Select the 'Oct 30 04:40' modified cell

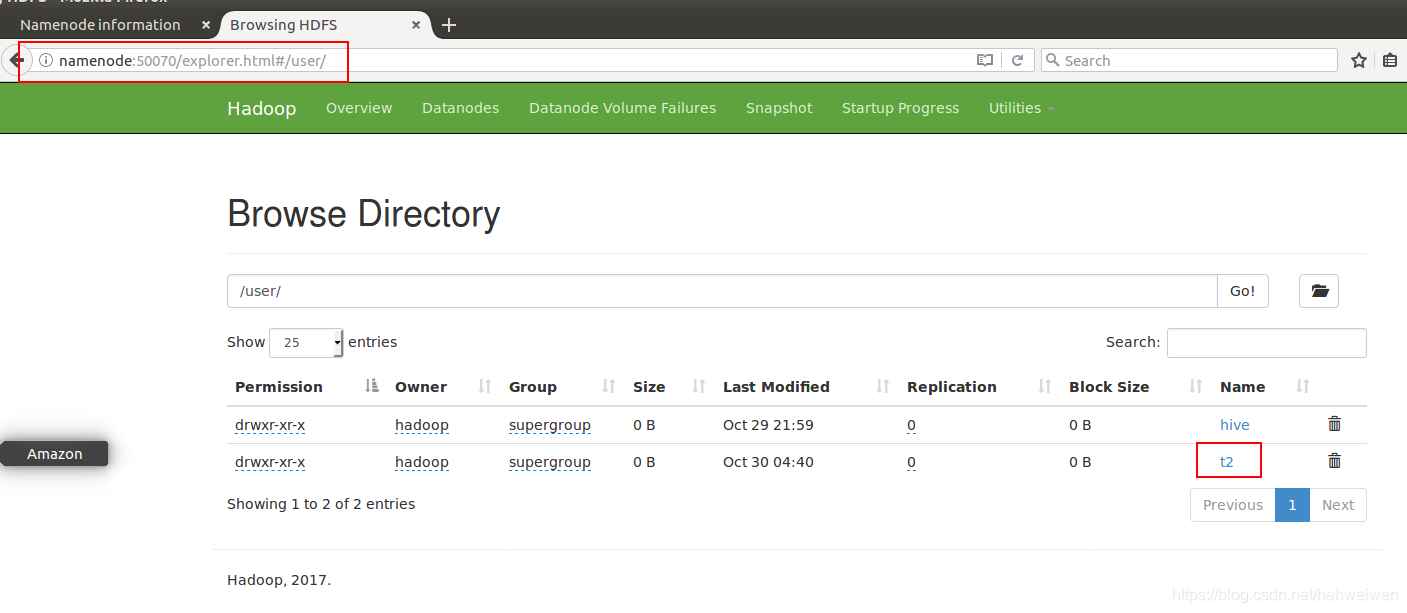(x=768, y=462)
